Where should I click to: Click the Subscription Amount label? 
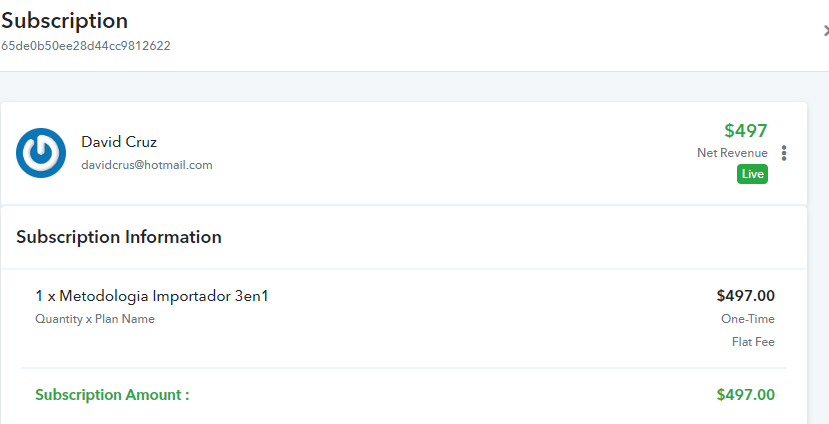click(112, 395)
